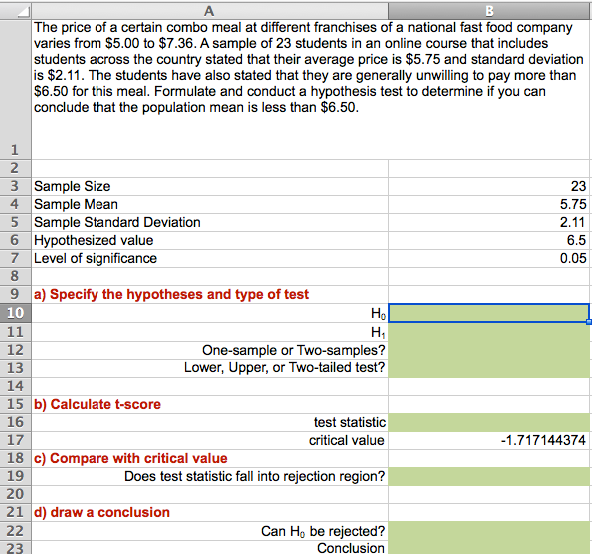
Task: Click green cell for rejection region answer
Action: 490,477
